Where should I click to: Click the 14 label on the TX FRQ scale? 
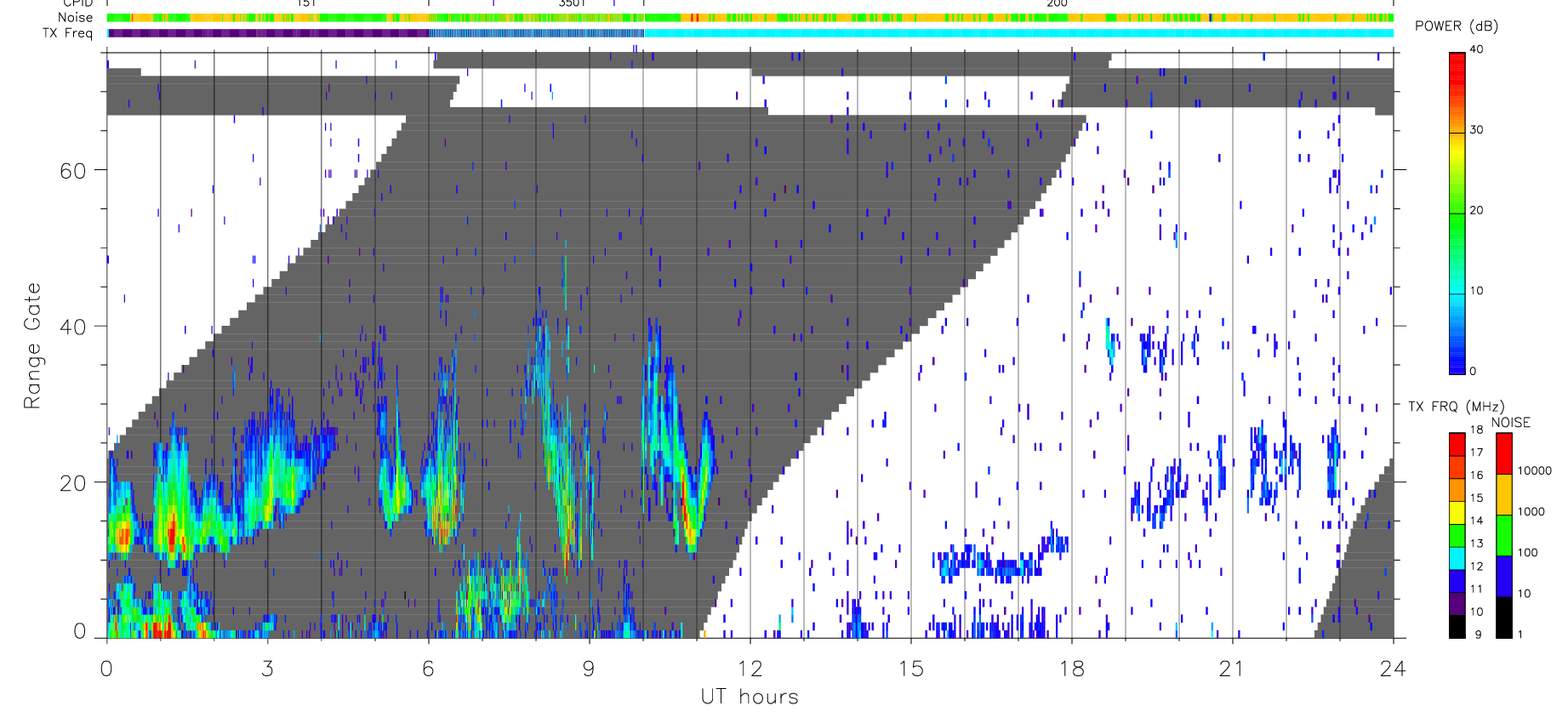1476,521
